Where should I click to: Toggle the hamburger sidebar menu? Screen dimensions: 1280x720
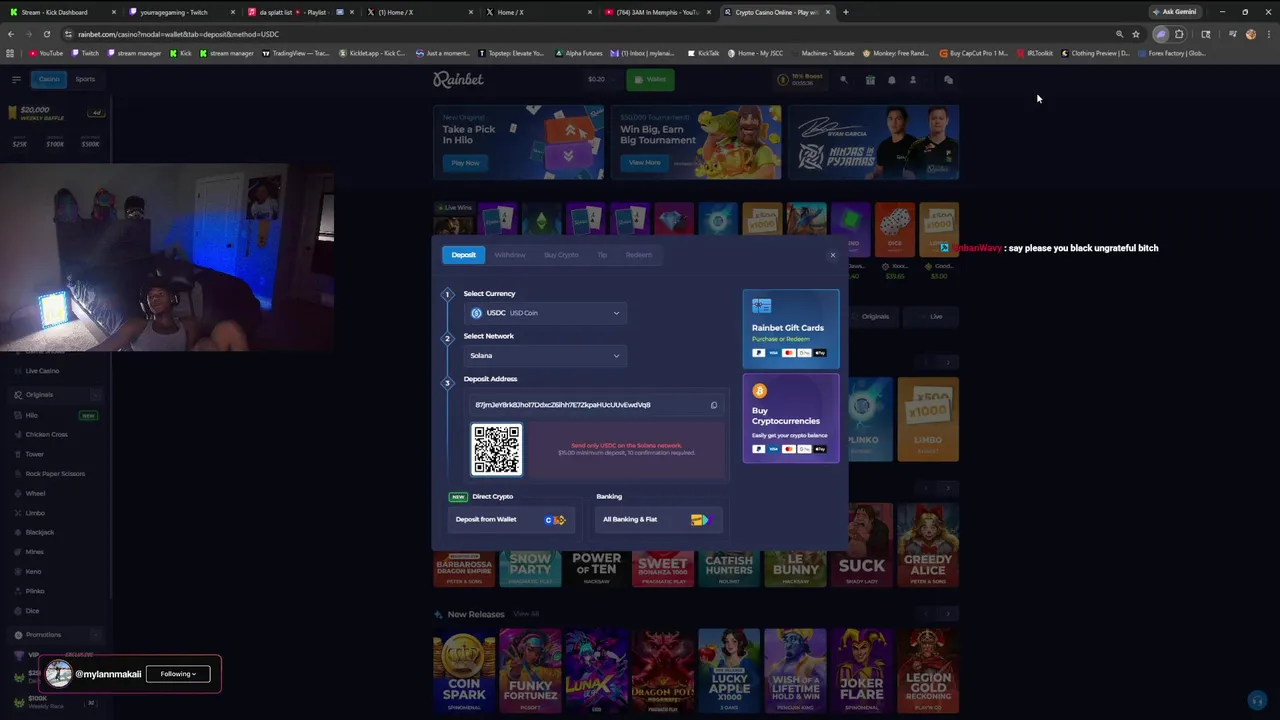pos(16,79)
